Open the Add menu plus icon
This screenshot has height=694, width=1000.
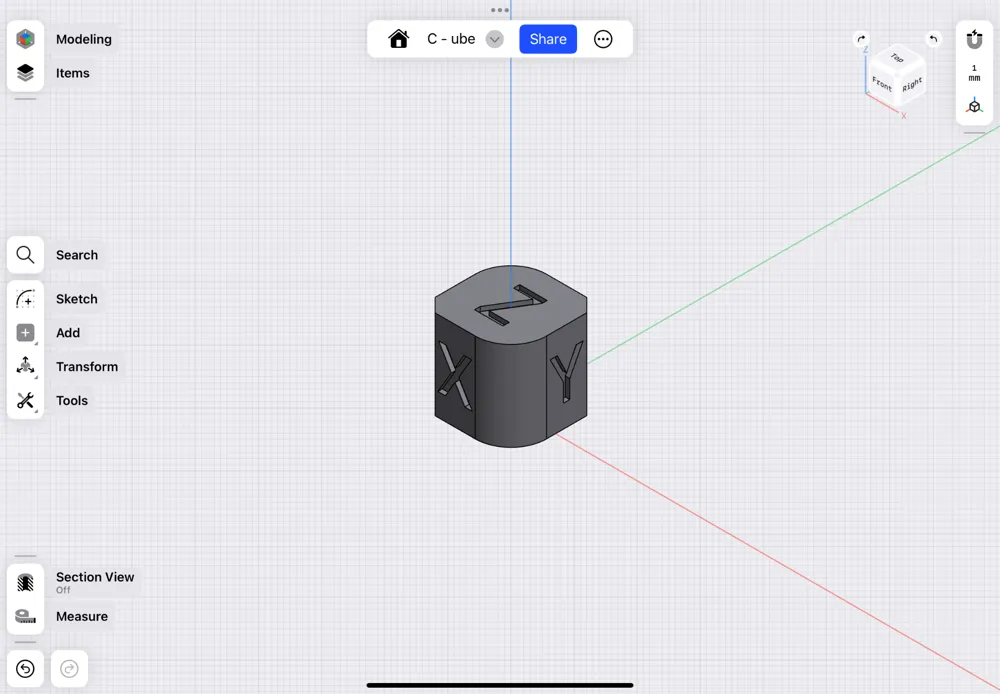pos(26,332)
